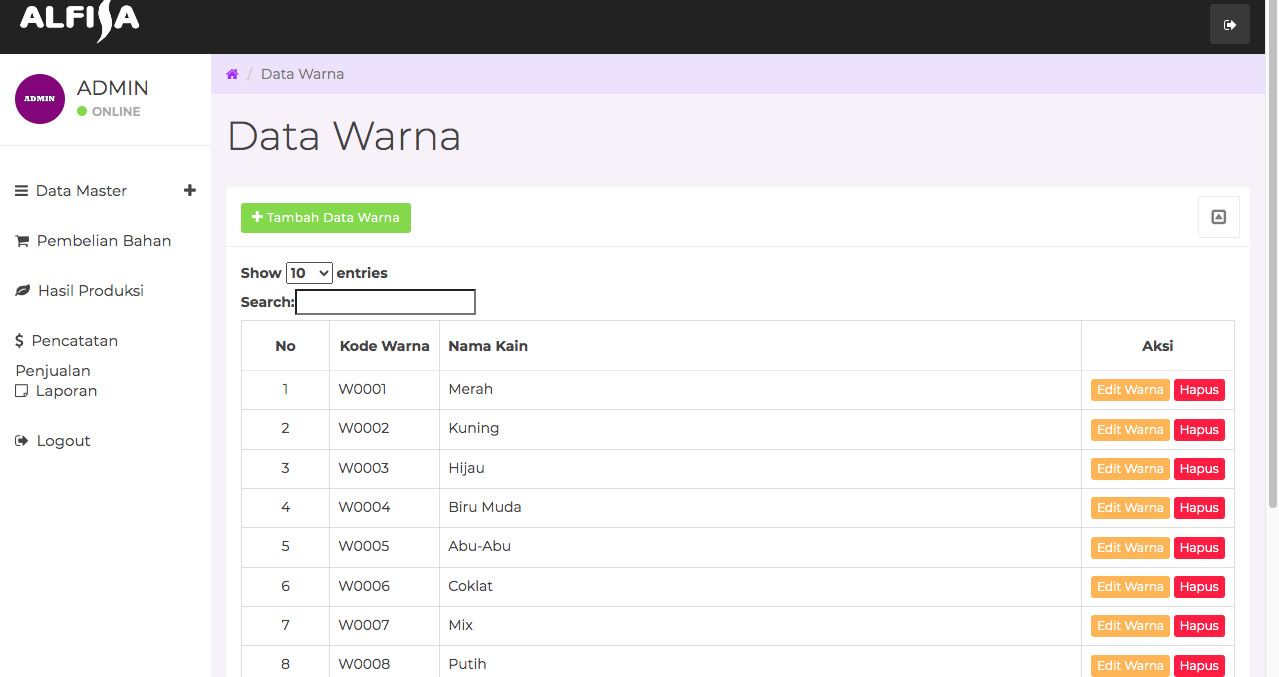
Task: Collapse the panel using the caret icon
Action: [1218, 217]
